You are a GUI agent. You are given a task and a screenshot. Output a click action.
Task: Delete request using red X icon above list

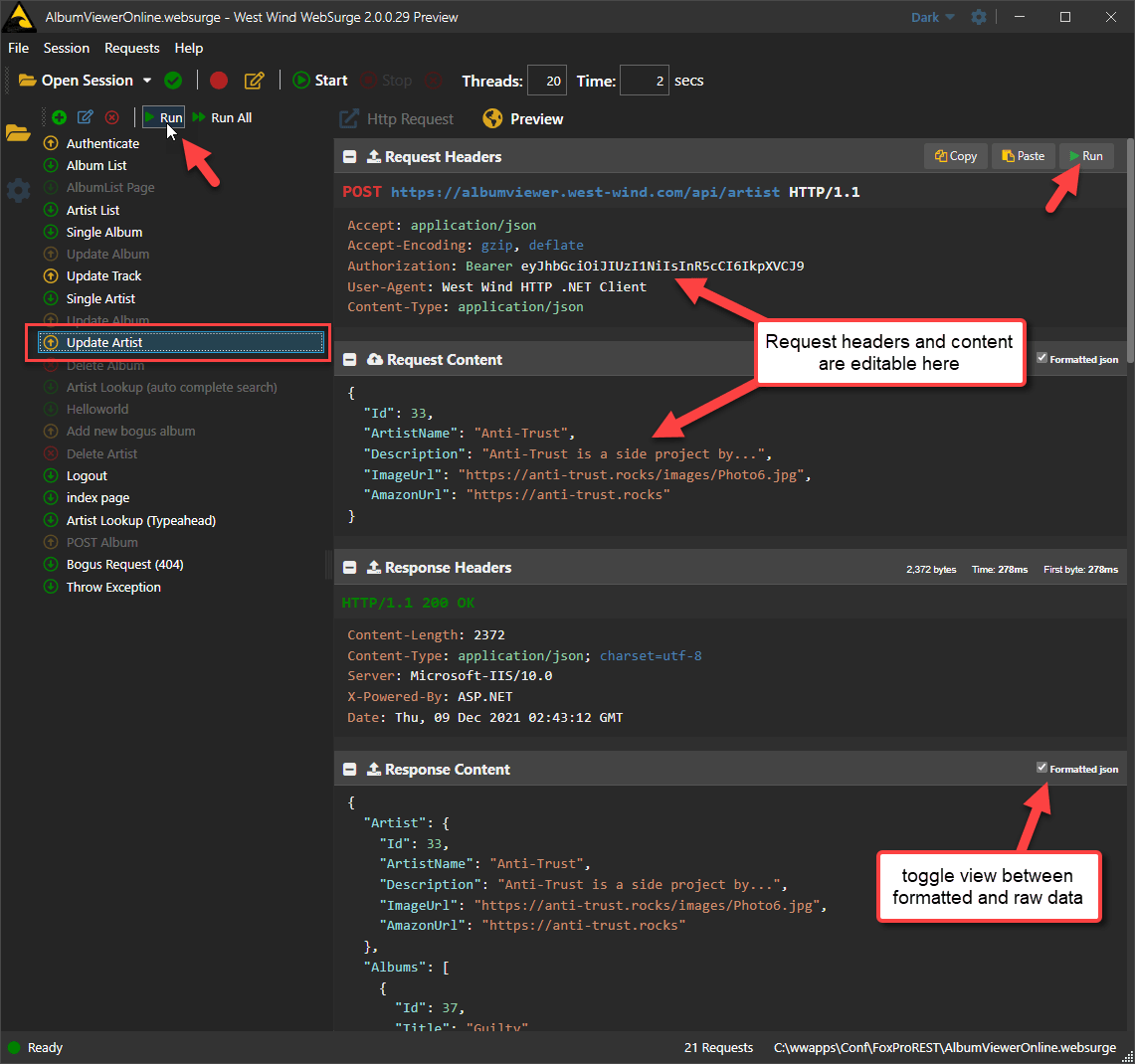(x=112, y=117)
